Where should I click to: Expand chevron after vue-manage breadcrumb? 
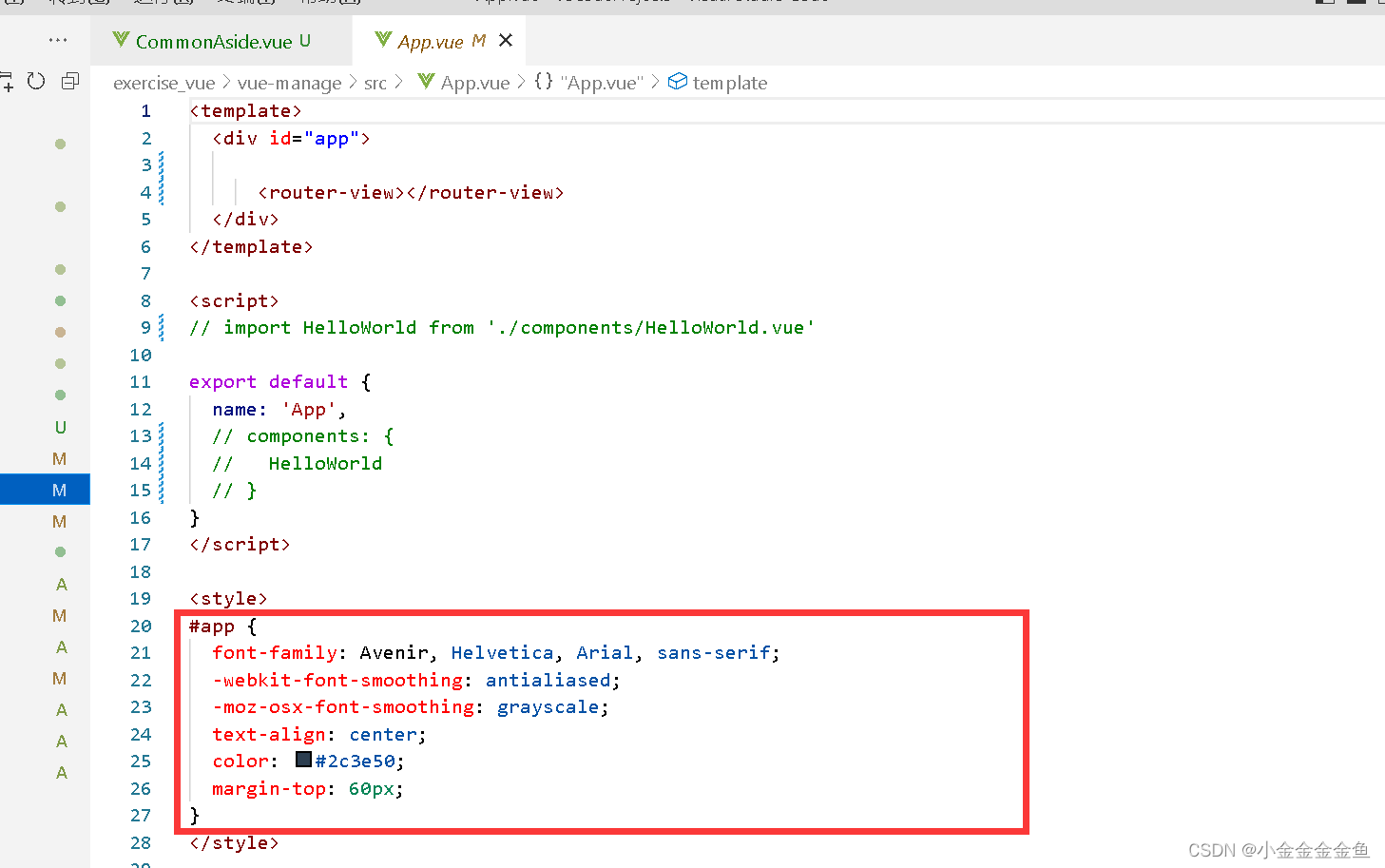coord(353,83)
